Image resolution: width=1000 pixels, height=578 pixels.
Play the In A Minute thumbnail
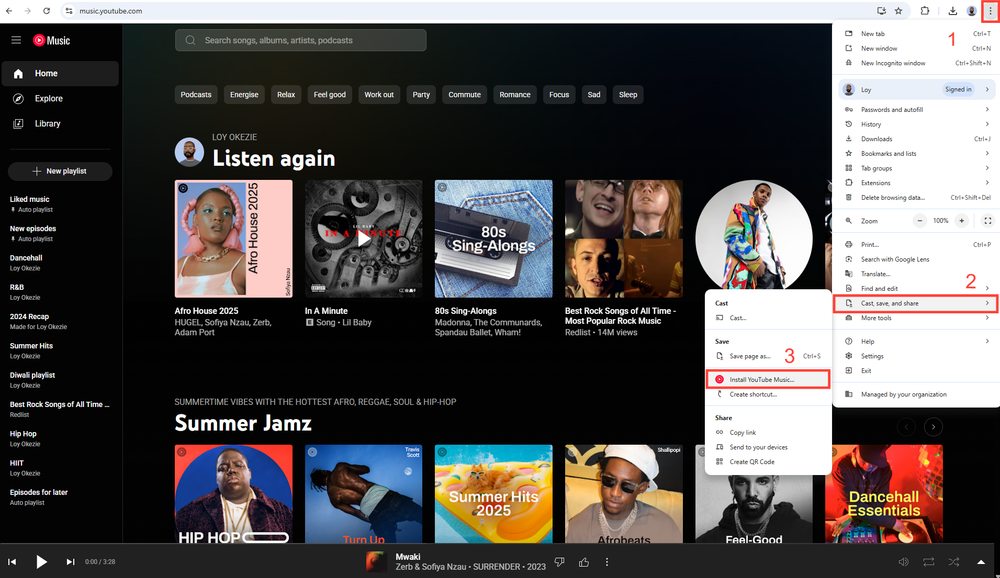(365, 238)
